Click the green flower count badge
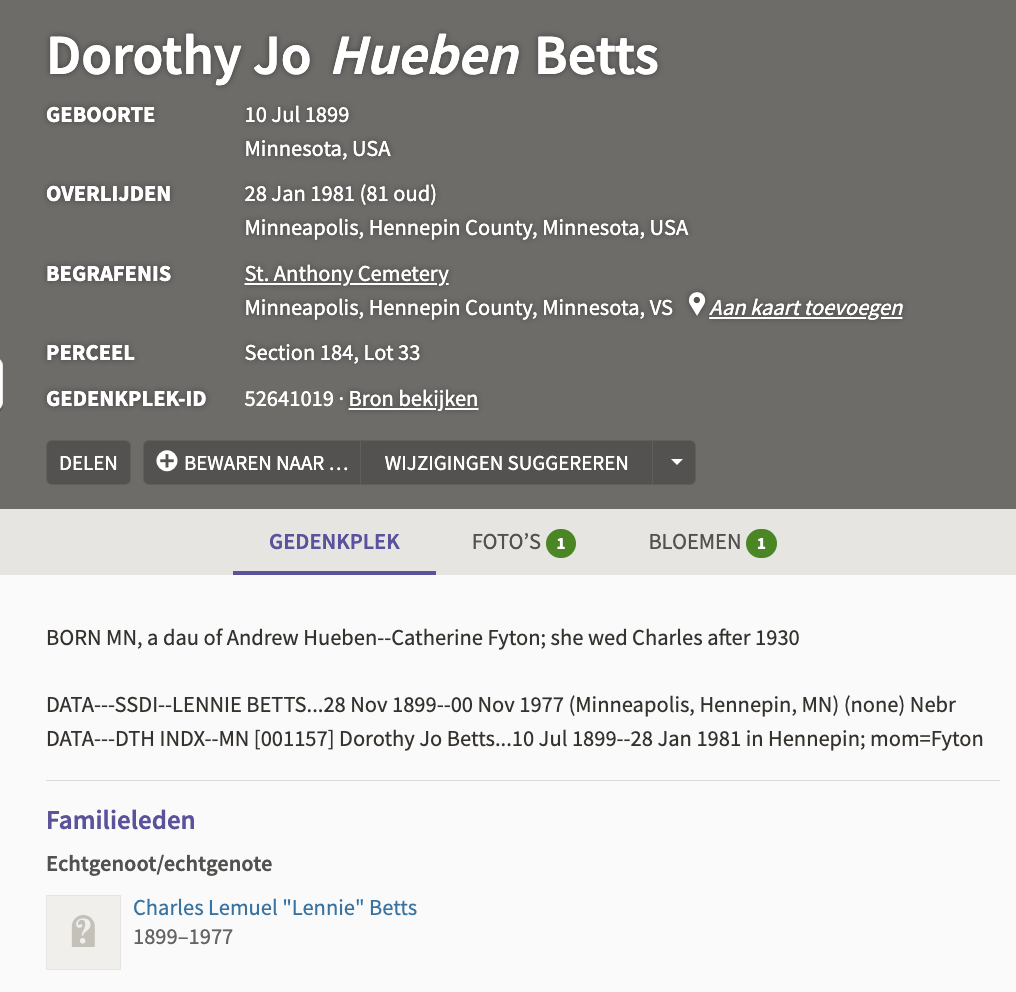Screen dimensions: 1016x992 pos(761,543)
